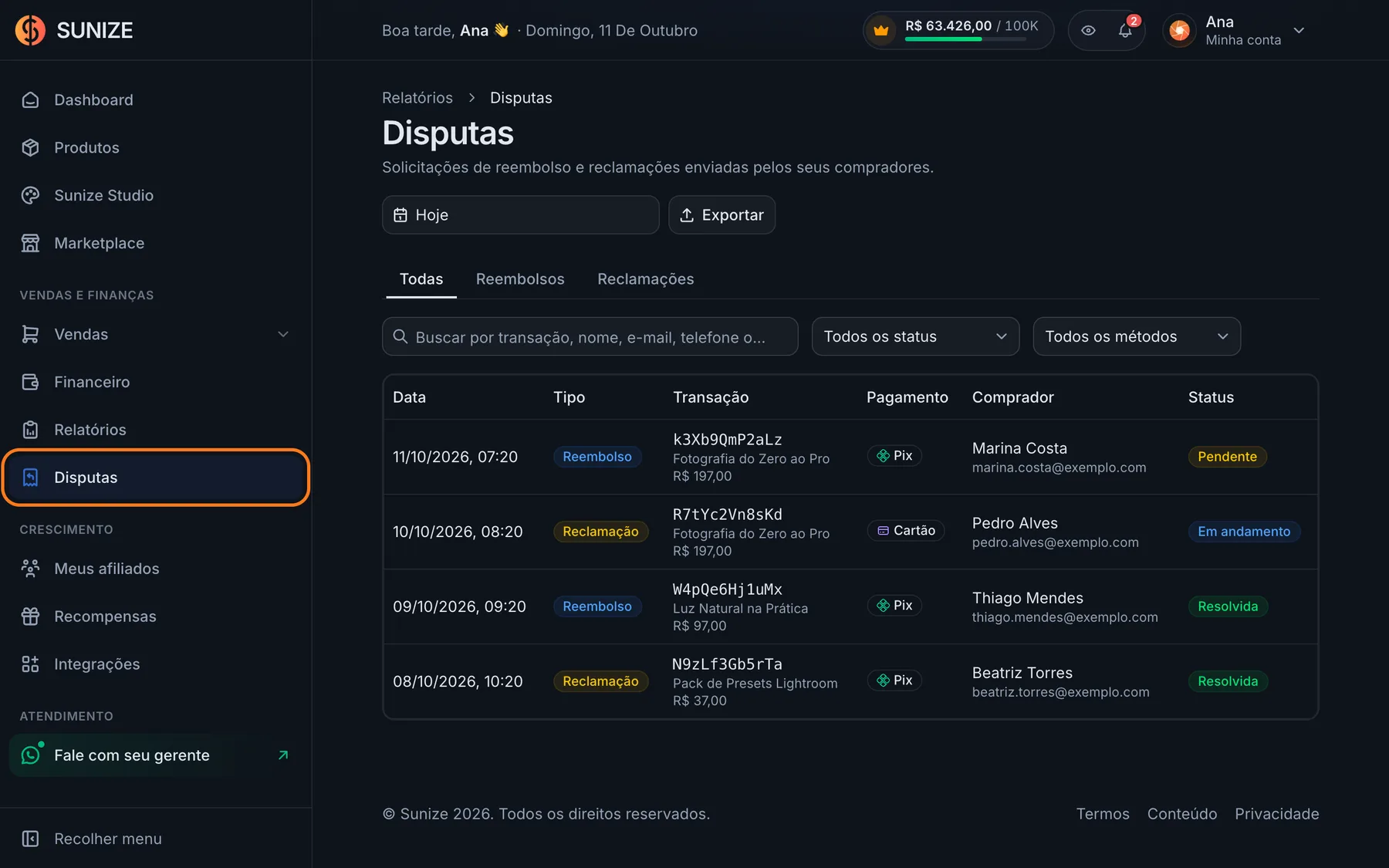1389x868 pixels.
Task: Open Marketplace store icon
Action: pyautogui.click(x=30, y=243)
